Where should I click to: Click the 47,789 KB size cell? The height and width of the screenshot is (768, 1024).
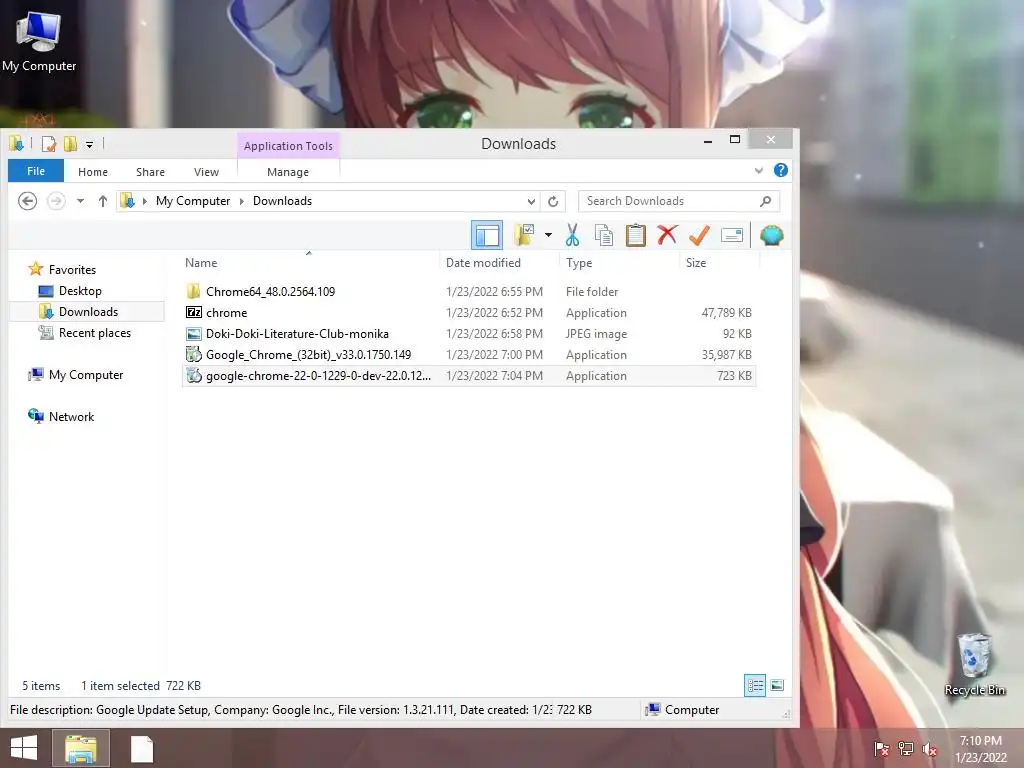point(726,313)
